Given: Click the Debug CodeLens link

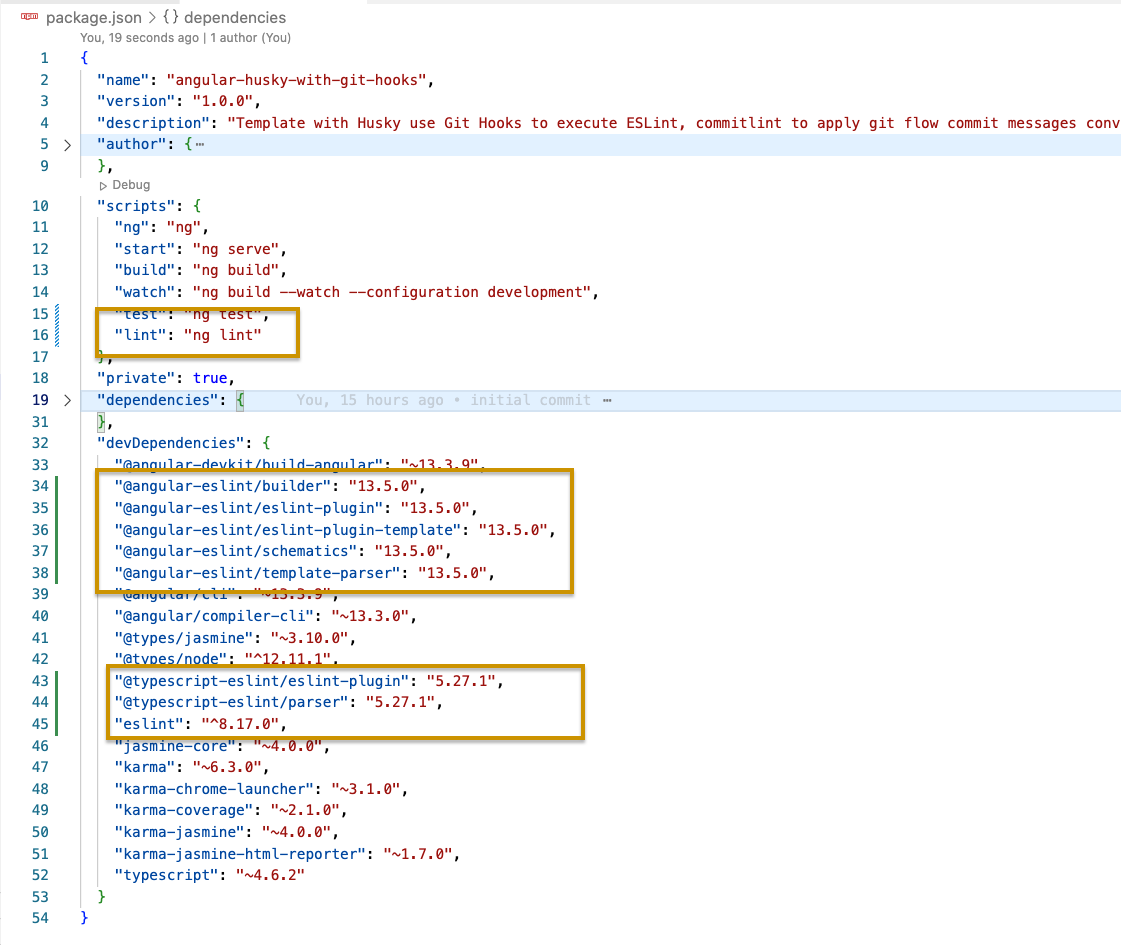Looking at the screenshot, I should [130, 185].
